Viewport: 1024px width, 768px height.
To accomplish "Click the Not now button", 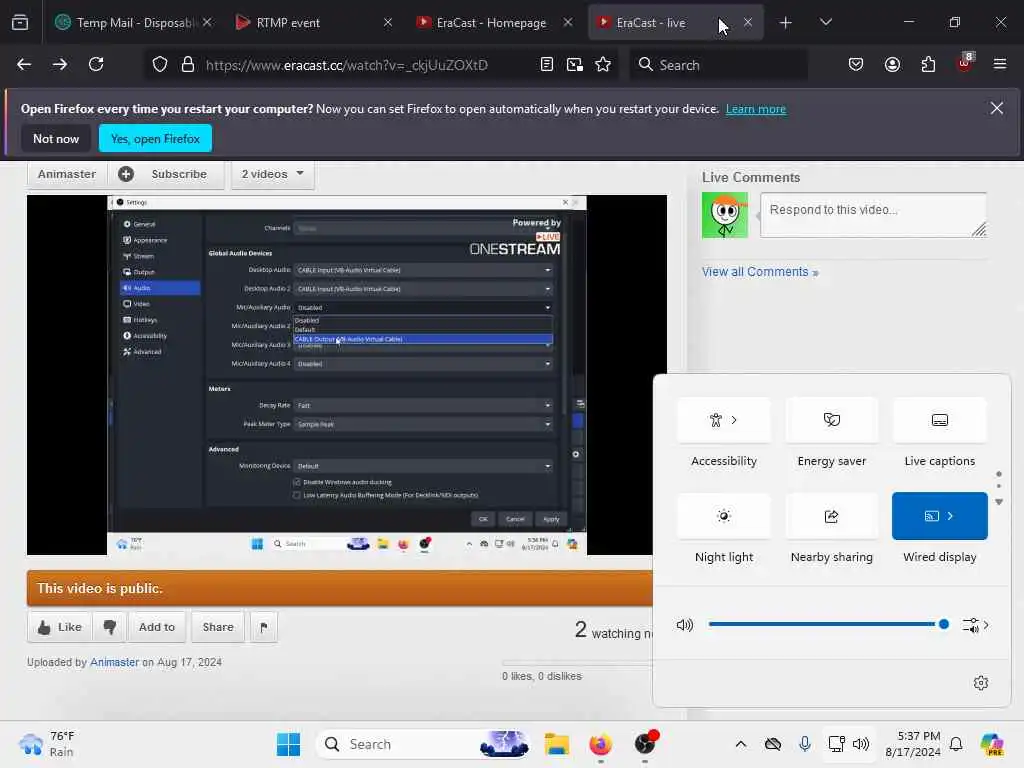I will coord(56,138).
